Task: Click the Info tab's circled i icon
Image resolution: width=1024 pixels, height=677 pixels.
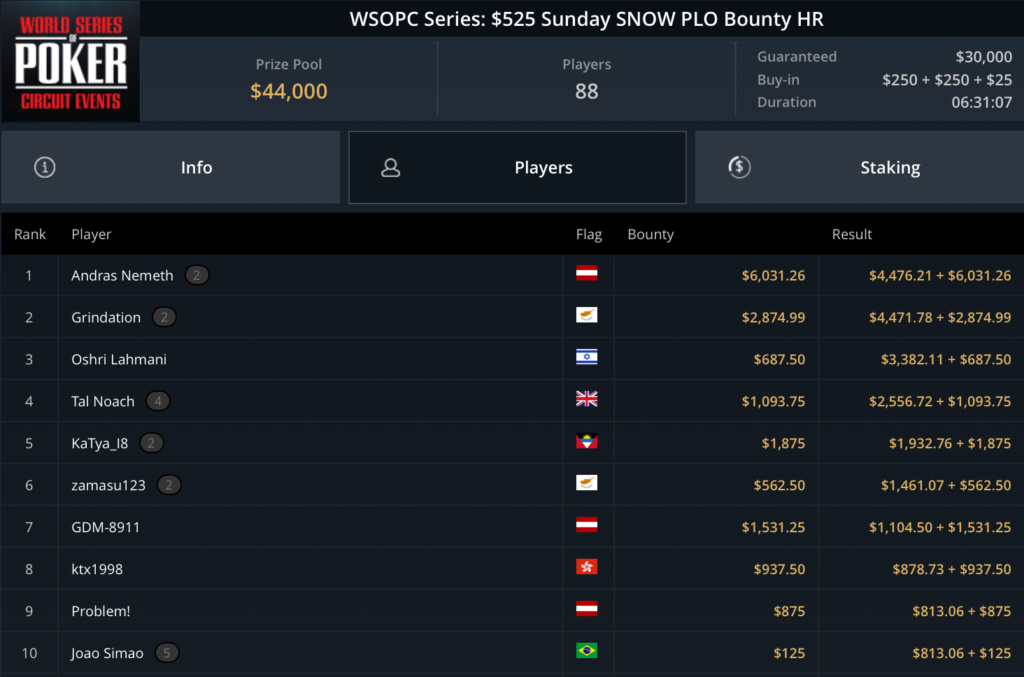Action: coord(44,168)
